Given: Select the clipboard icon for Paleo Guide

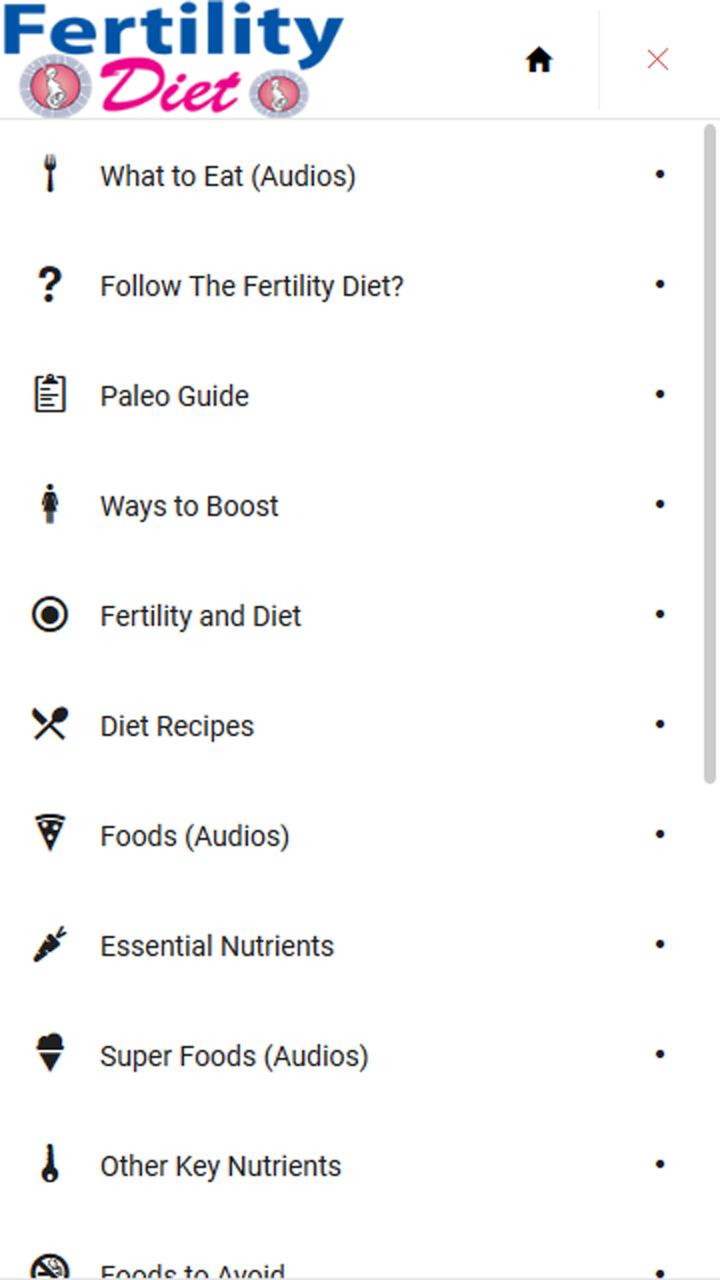Looking at the screenshot, I should [x=49, y=394].
